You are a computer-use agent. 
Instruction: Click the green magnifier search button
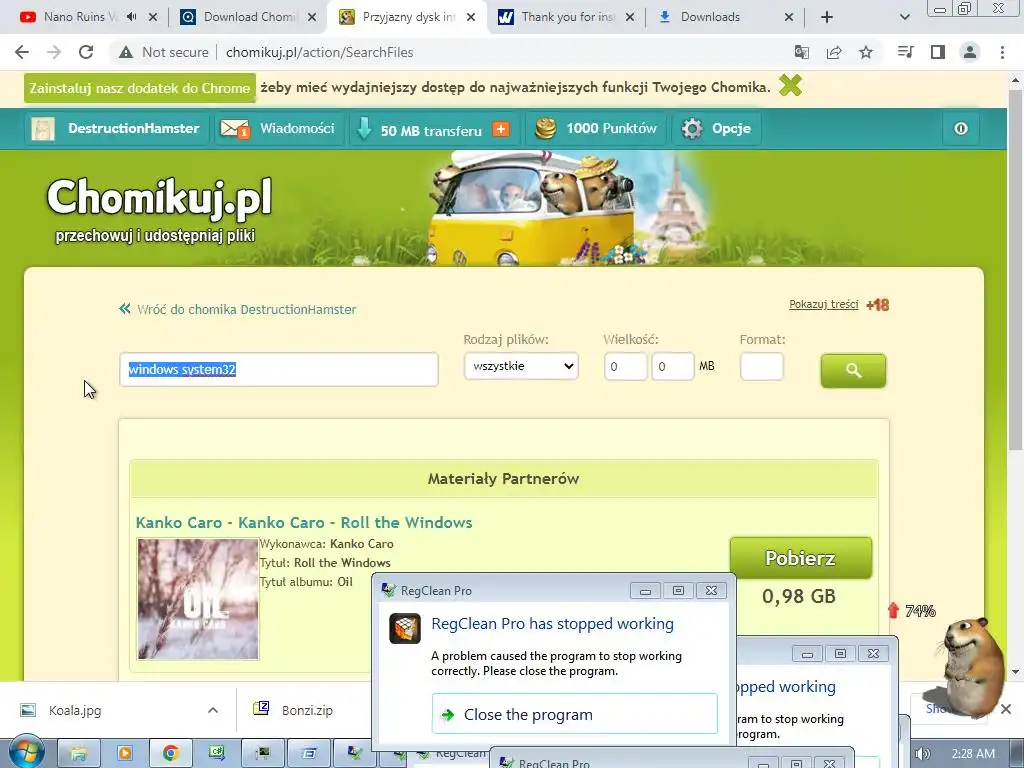853,370
